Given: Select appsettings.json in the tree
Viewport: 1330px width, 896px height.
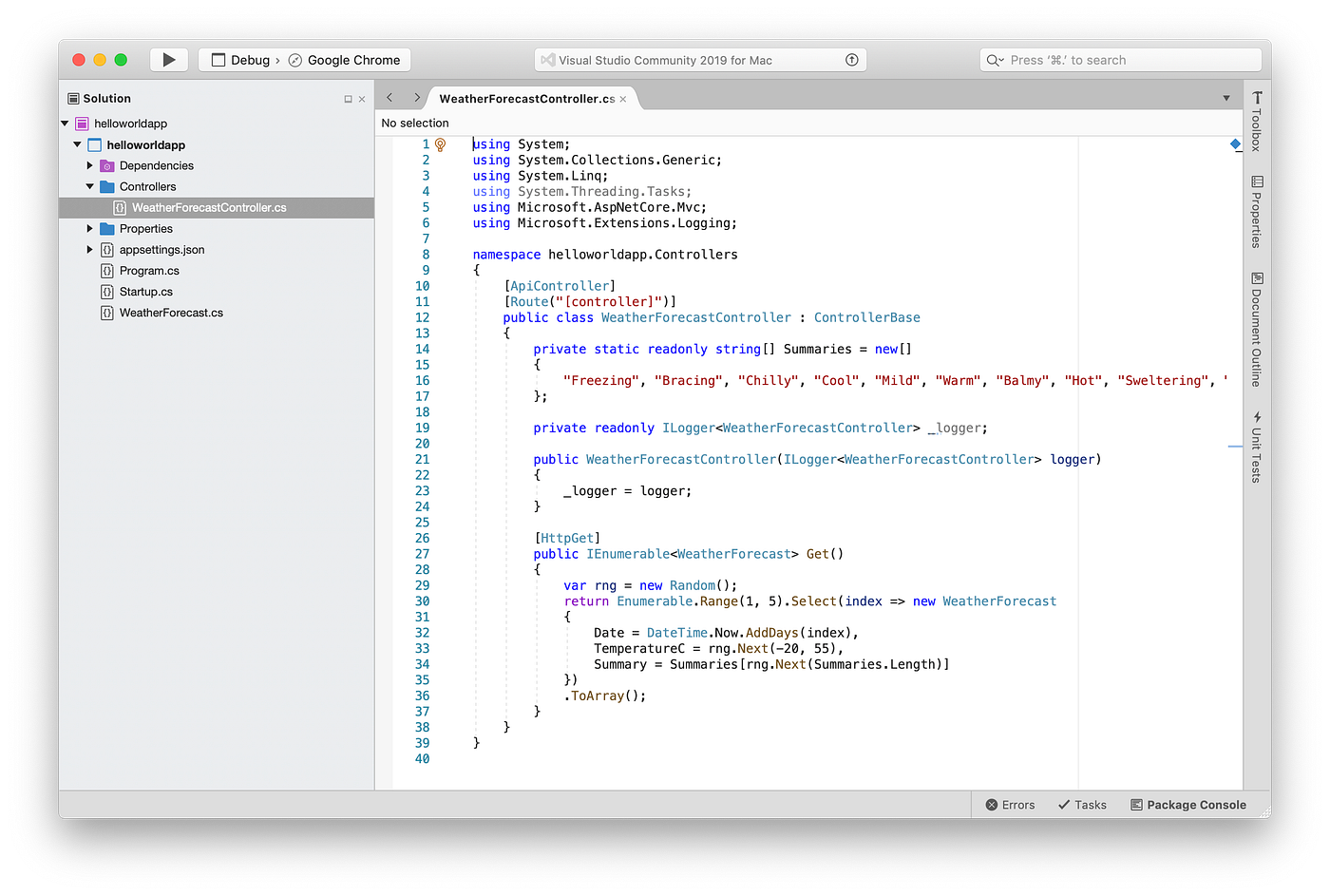Looking at the screenshot, I should [161, 250].
